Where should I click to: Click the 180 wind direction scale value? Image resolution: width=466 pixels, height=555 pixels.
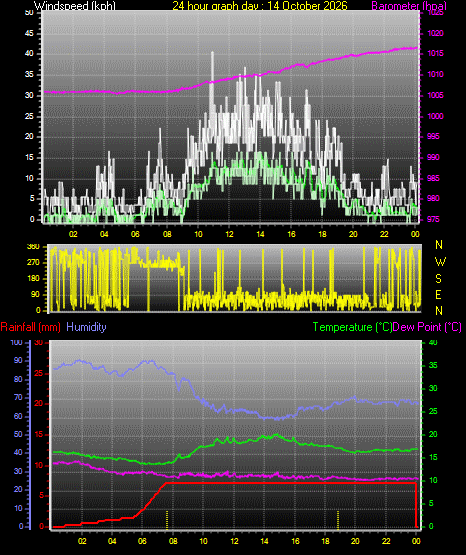tap(33, 279)
